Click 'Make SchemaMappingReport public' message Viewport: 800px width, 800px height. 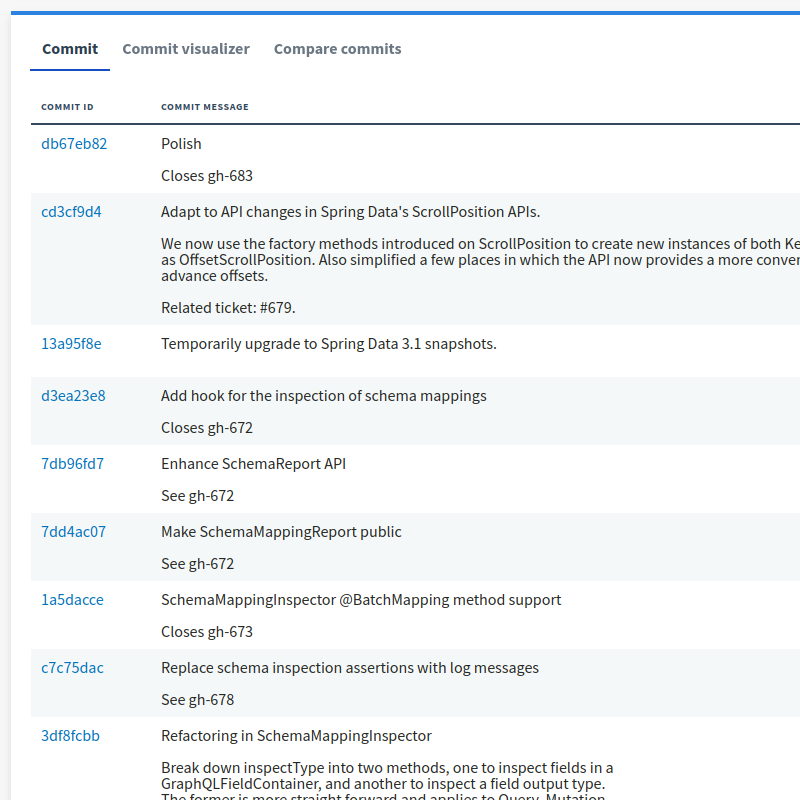click(281, 532)
